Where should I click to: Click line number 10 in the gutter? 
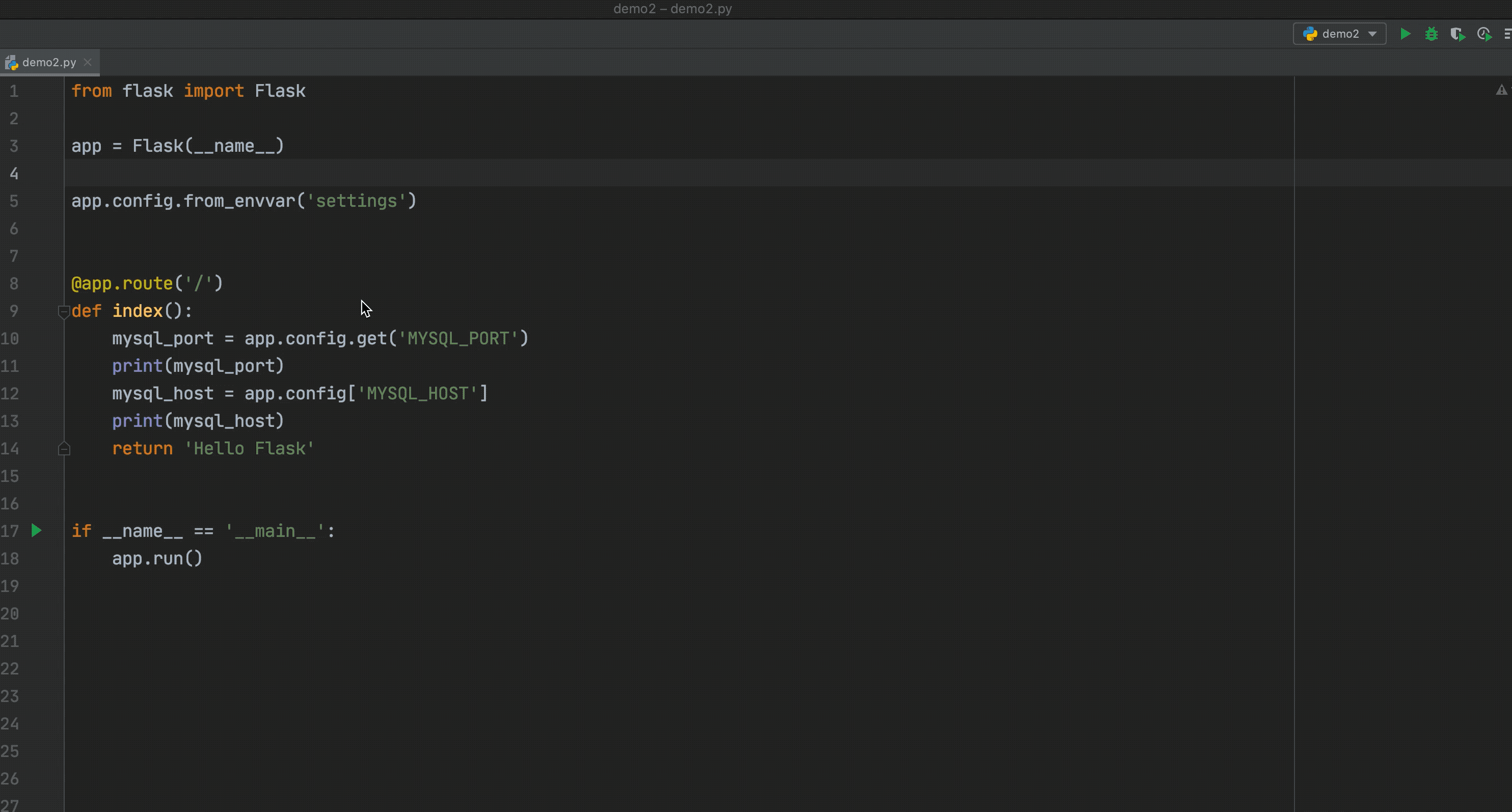[x=10, y=339]
